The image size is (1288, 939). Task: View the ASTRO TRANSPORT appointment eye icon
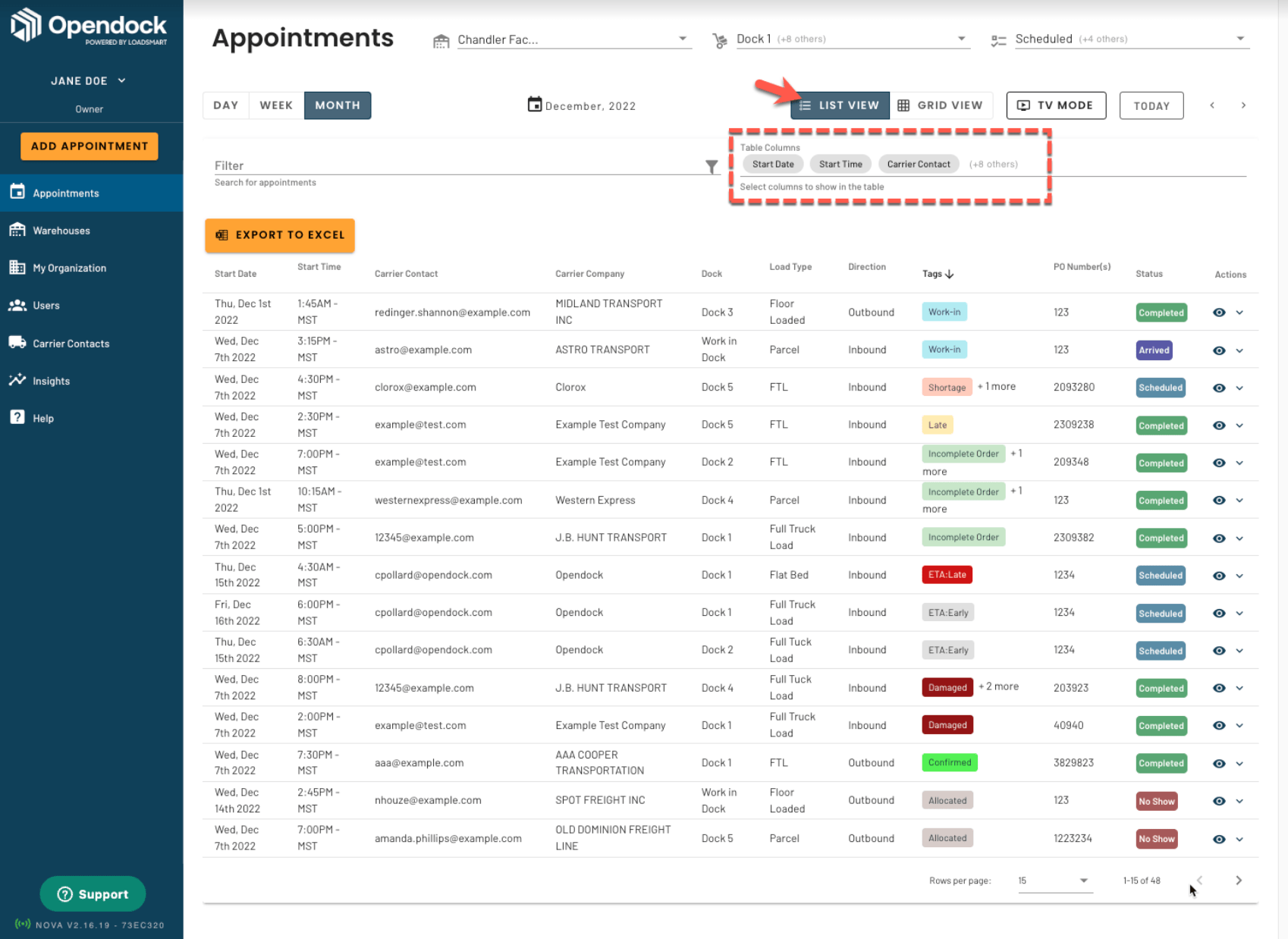point(1219,350)
